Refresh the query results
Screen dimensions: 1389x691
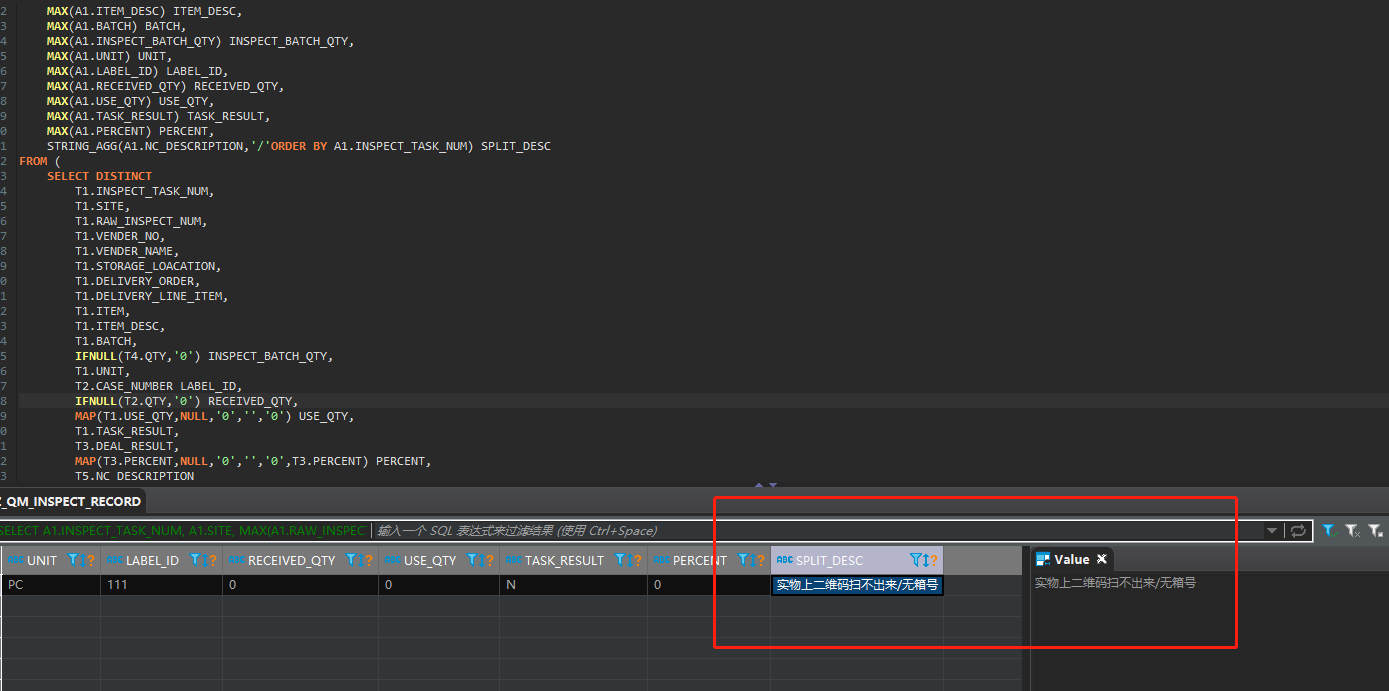[x=1297, y=530]
